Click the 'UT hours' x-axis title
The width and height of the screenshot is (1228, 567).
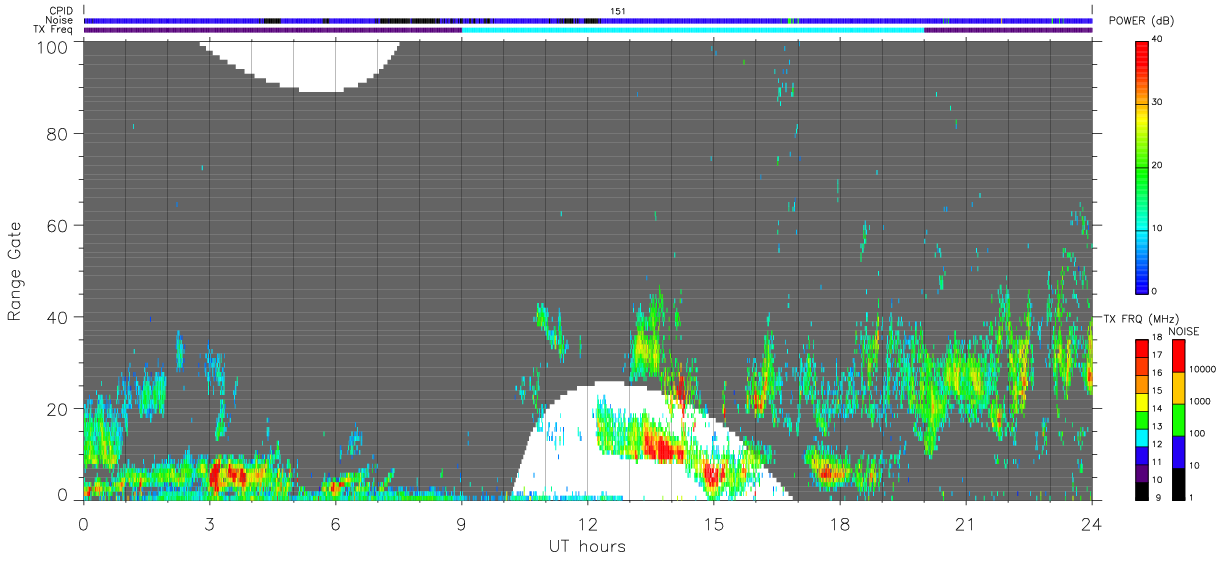587,546
